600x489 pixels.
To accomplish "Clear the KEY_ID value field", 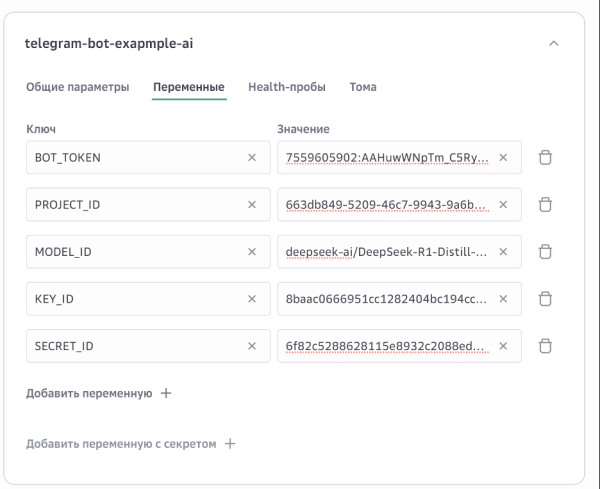I will pyautogui.click(x=503, y=299).
